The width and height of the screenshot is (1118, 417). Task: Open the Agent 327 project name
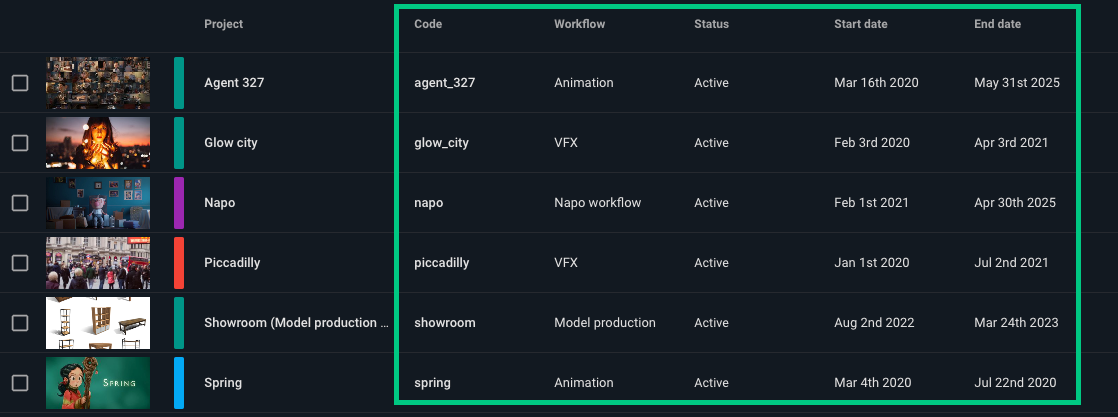(234, 83)
